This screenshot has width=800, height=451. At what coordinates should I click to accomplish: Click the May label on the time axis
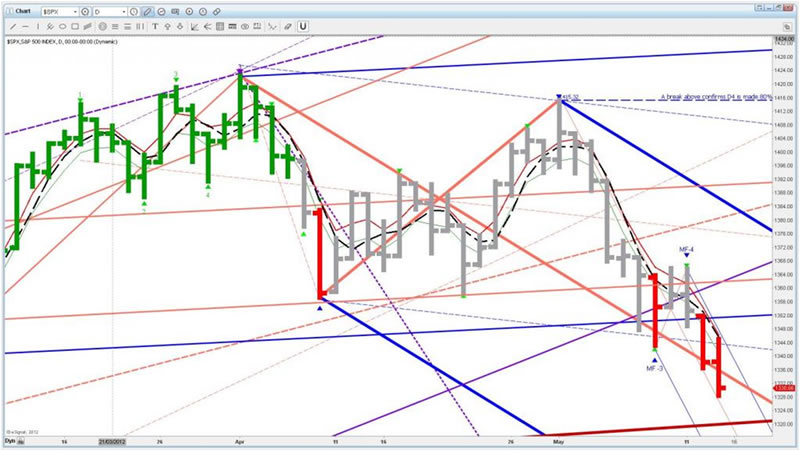559,441
